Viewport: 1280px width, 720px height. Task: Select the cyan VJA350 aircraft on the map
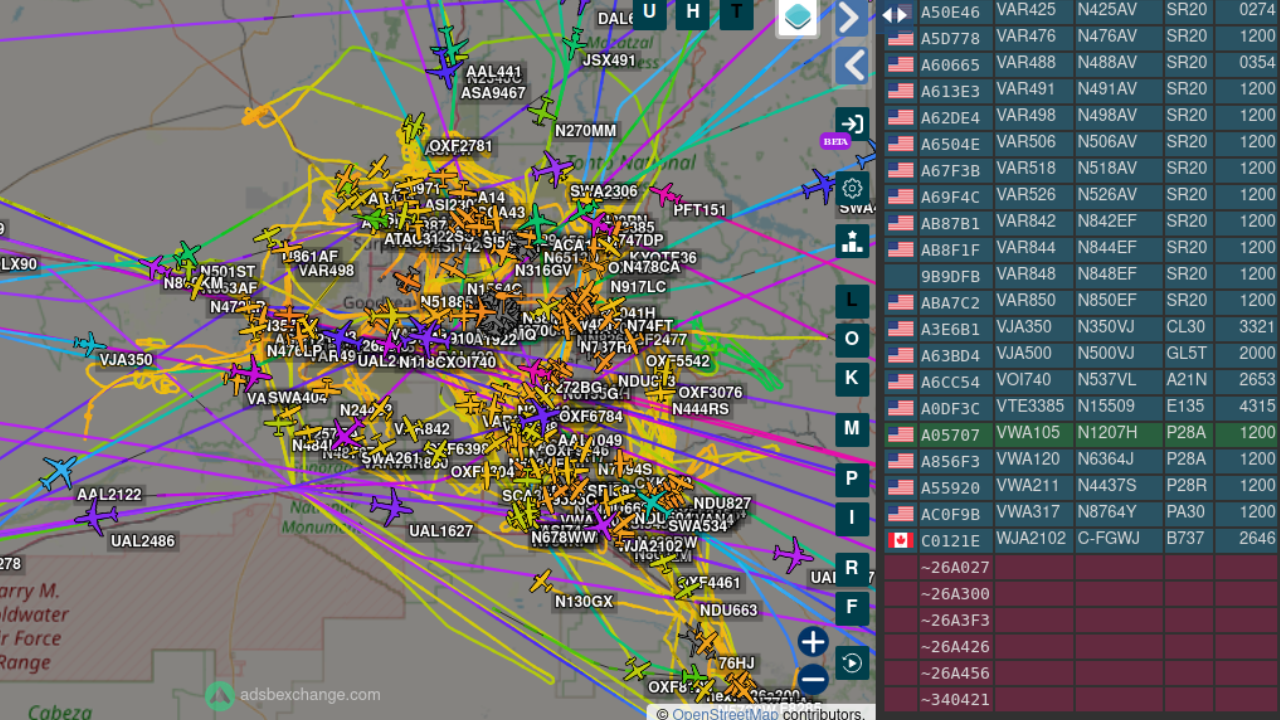tap(89, 345)
